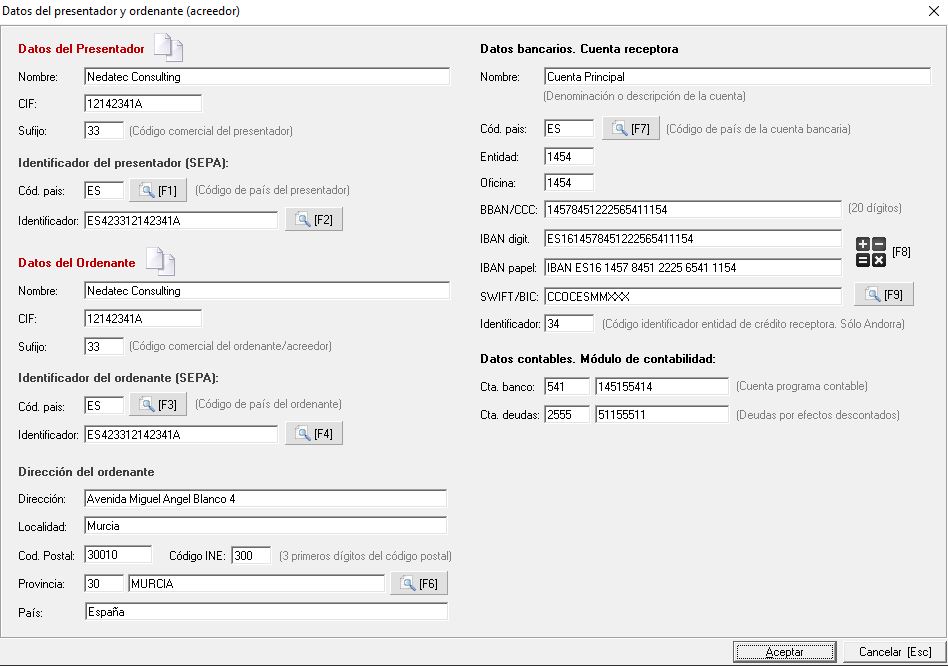
Task: Focus the Dirección field with Avenida Miguel Angel Blanco
Action: [x=265, y=498]
